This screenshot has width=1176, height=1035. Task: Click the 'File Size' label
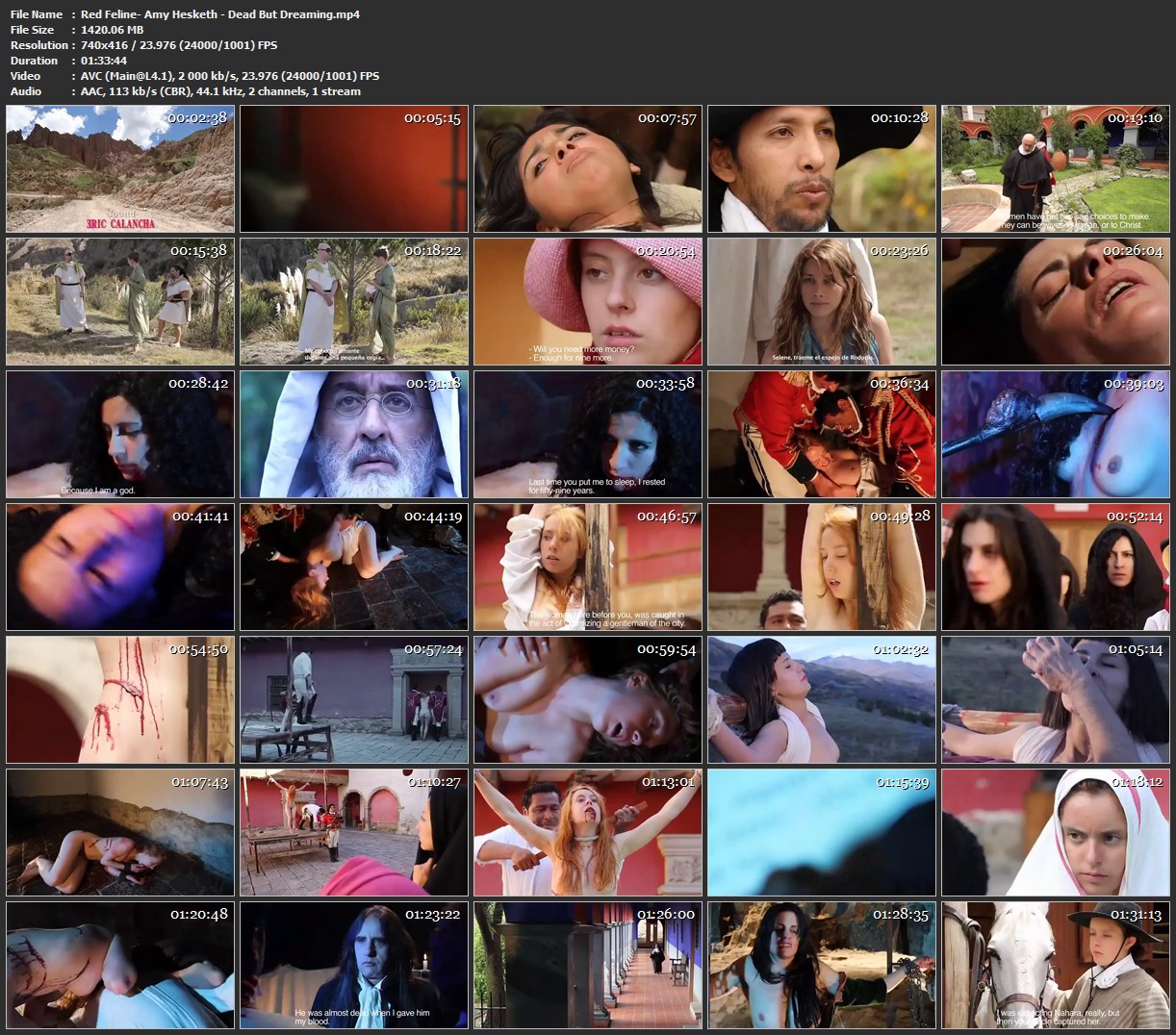[33, 30]
